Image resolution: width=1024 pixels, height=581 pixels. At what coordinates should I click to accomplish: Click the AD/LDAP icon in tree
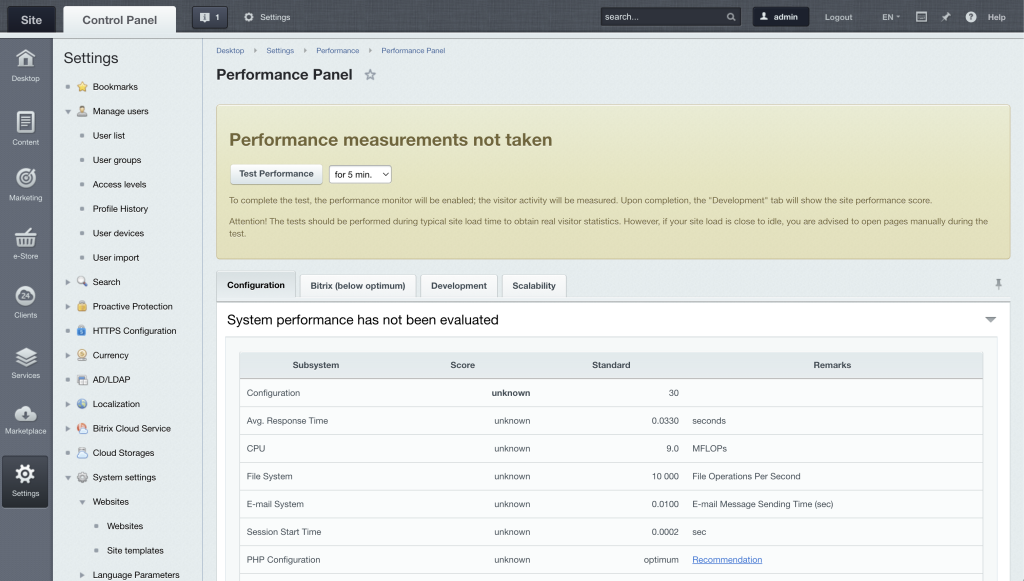point(82,380)
